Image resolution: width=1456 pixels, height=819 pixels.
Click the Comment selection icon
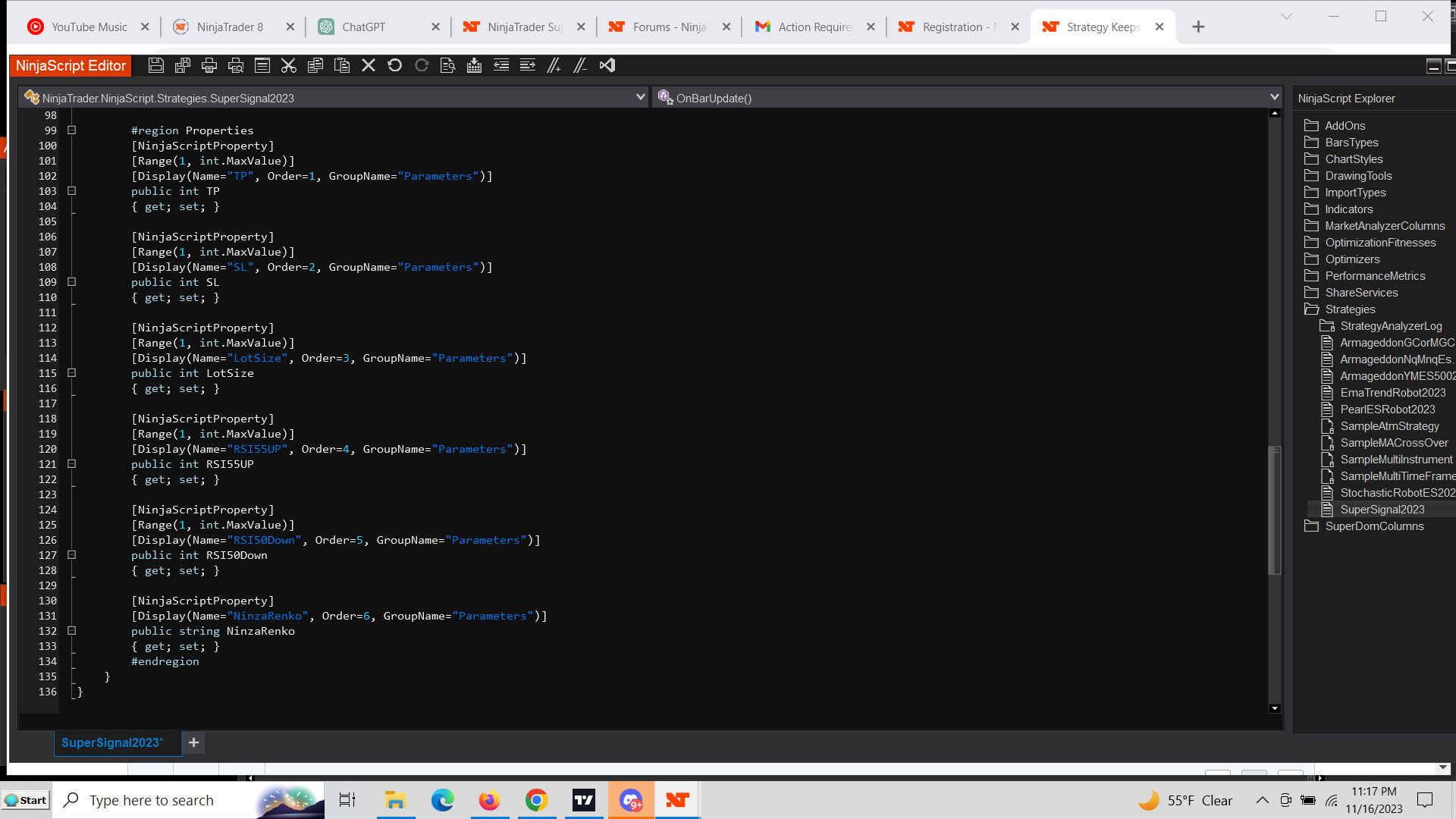[554, 66]
